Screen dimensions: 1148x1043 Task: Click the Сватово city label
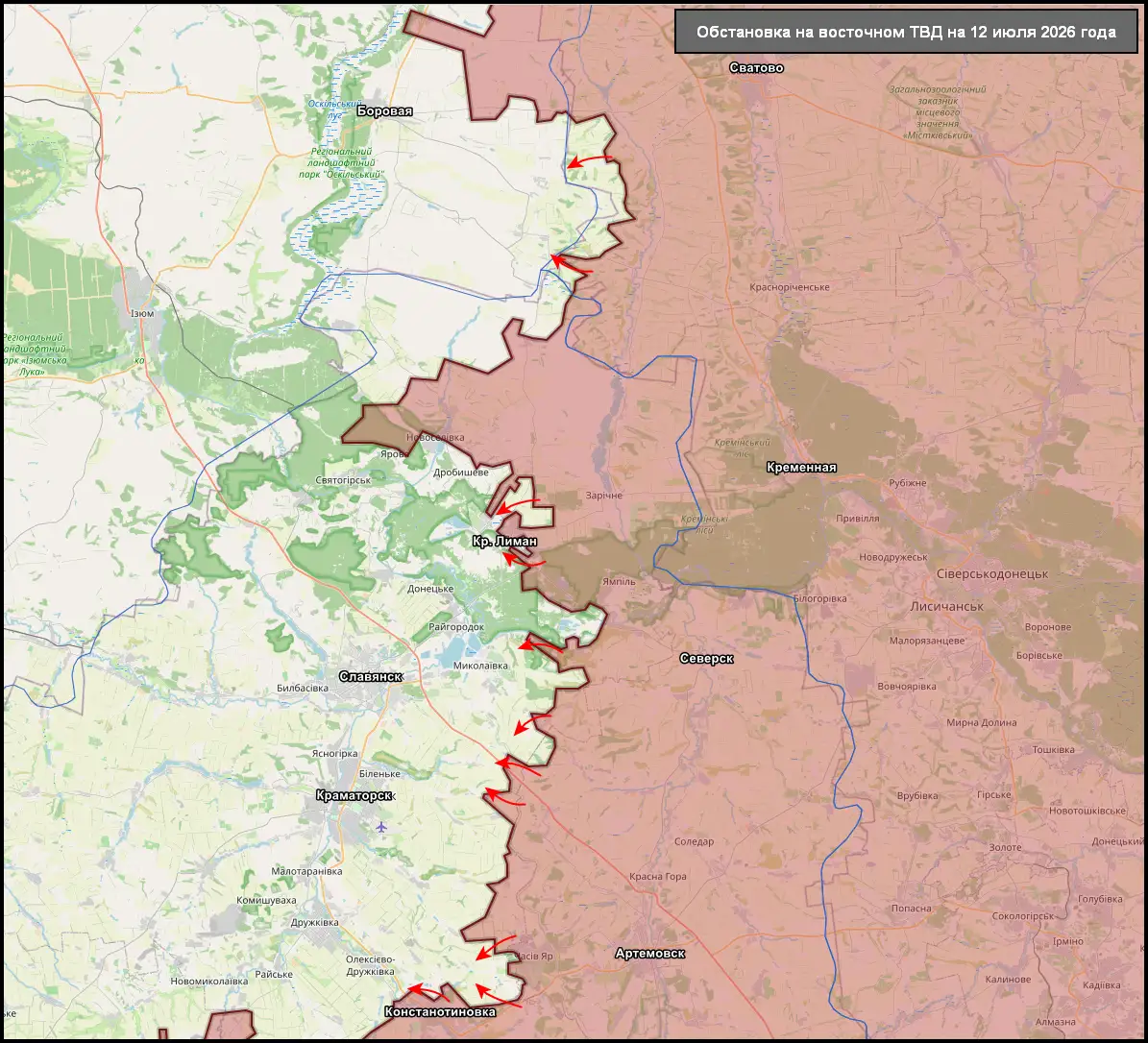point(756,68)
